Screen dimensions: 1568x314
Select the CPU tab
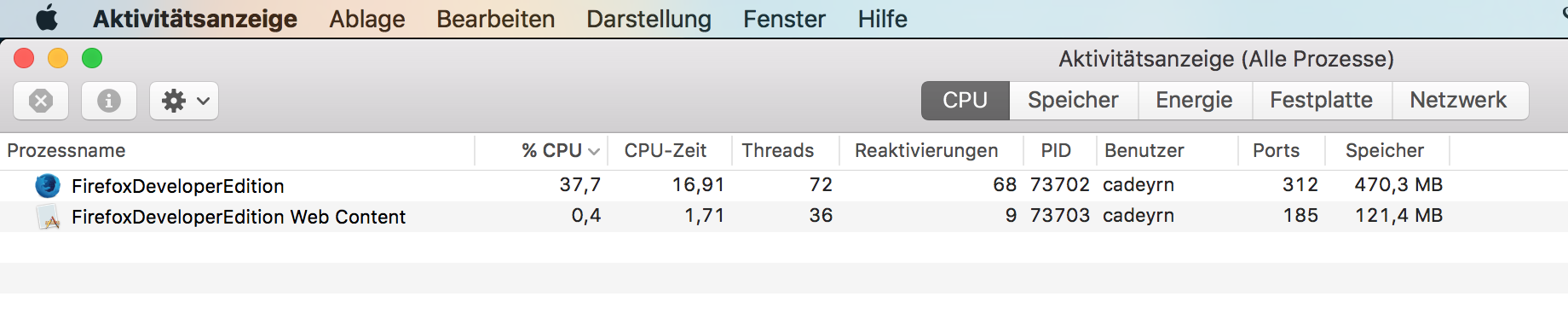coord(966,101)
